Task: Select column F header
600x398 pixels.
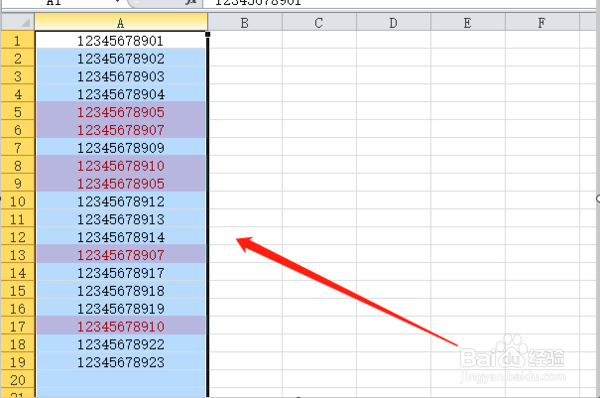Action: point(542,23)
